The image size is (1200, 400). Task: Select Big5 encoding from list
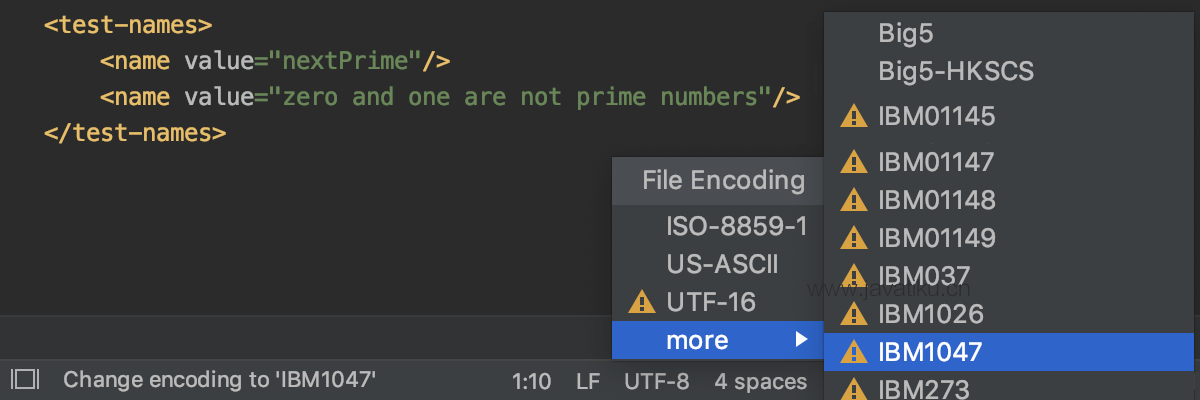905,33
